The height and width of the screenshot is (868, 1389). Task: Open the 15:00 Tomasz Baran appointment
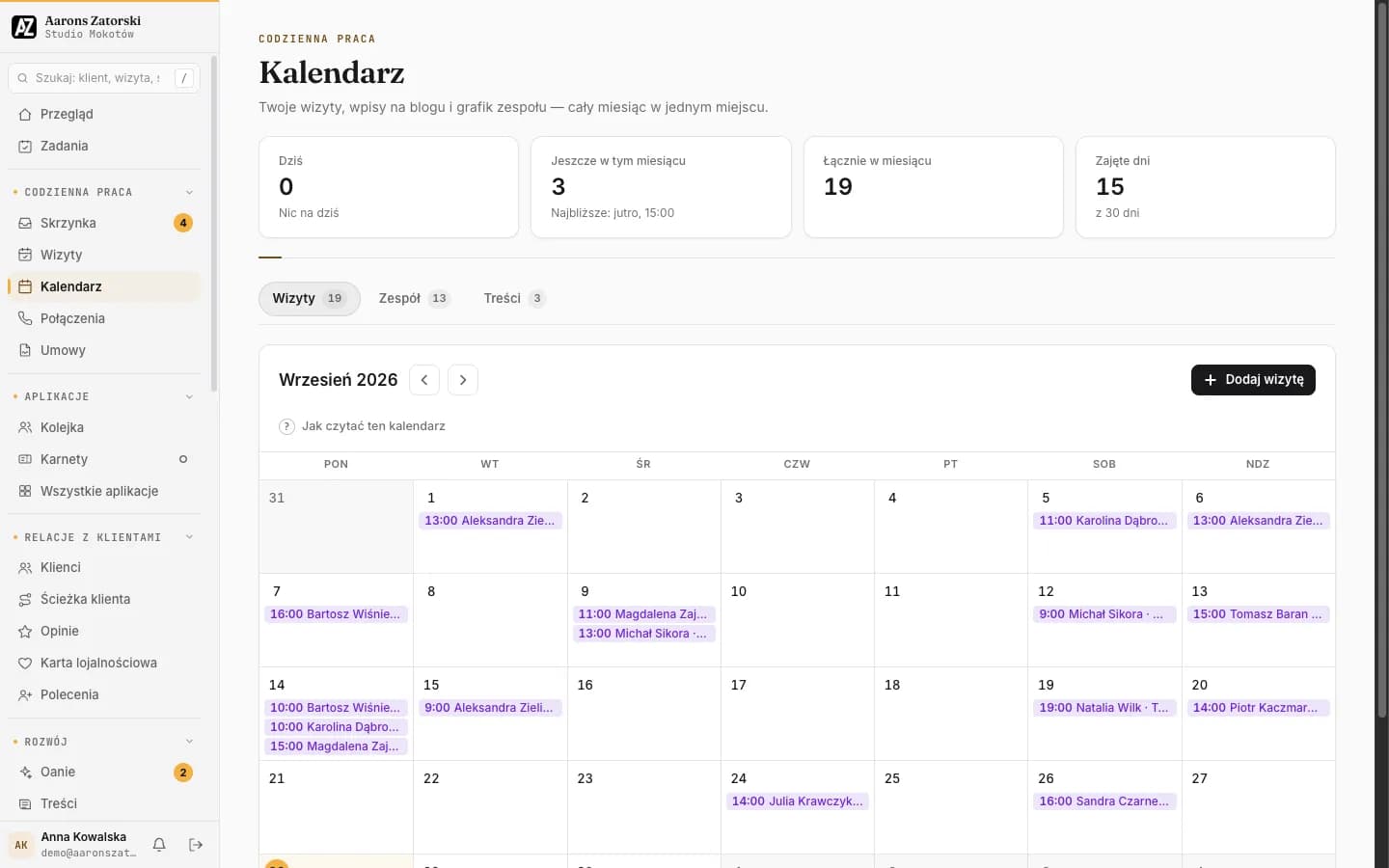(1258, 614)
